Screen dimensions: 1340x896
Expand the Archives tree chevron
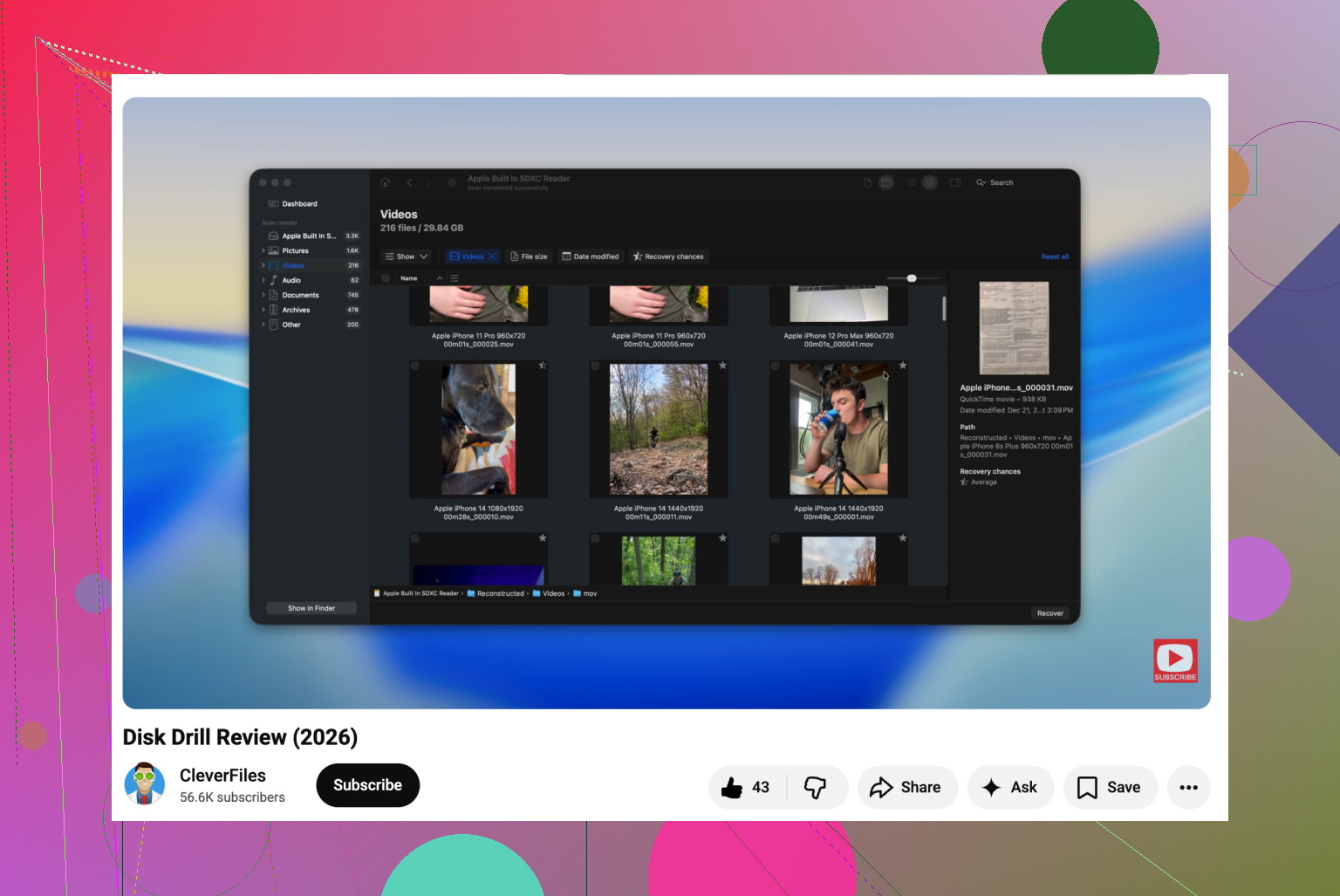[x=263, y=310]
